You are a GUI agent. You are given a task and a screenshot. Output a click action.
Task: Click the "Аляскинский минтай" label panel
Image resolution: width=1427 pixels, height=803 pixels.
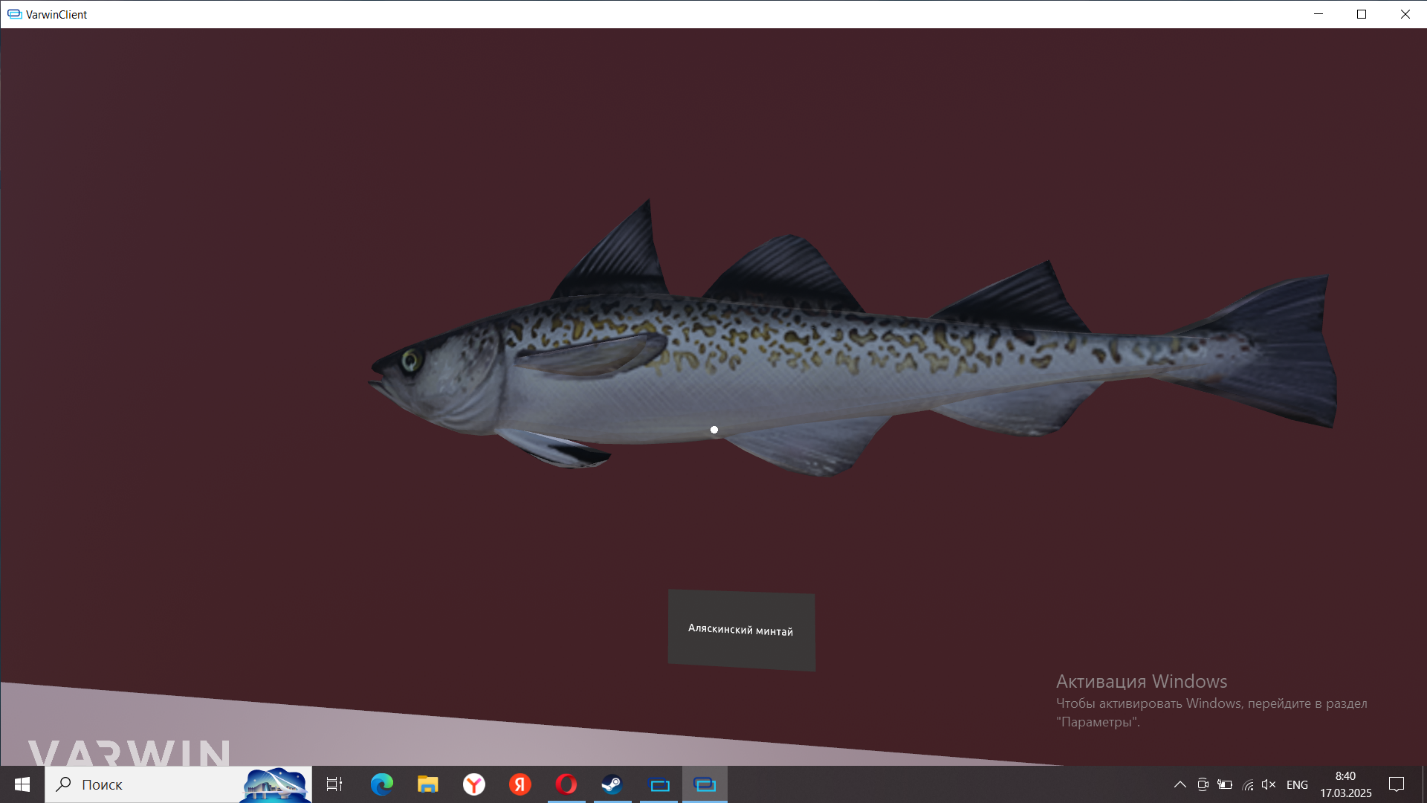741,630
